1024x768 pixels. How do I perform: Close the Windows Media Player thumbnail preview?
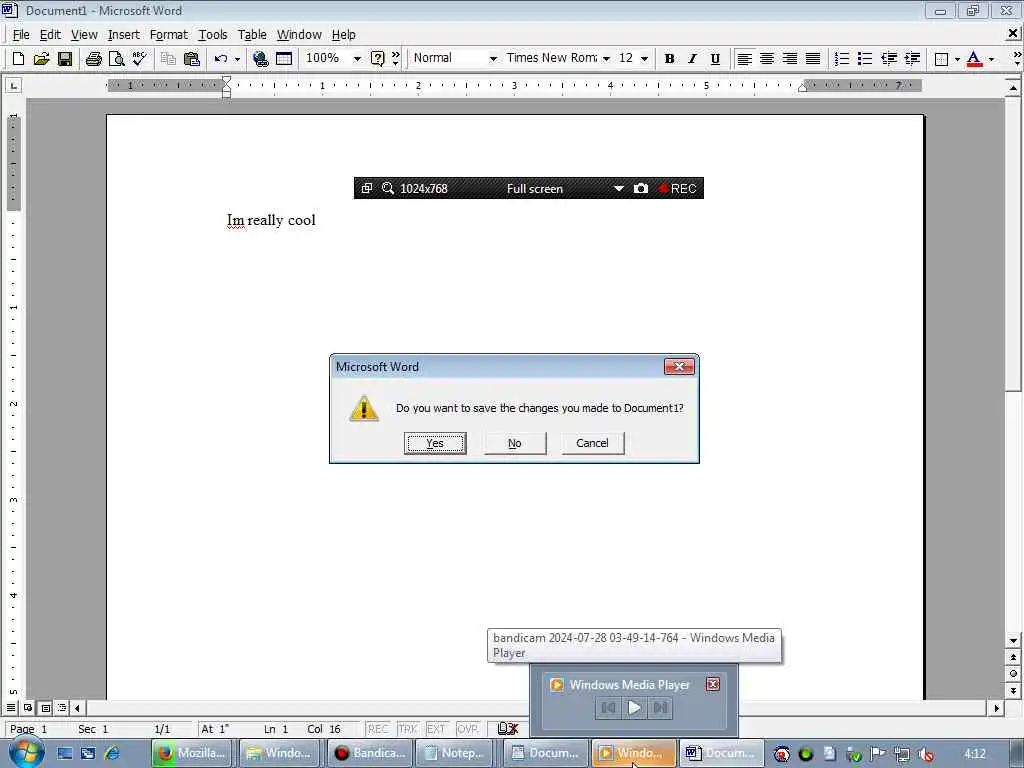tap(713, 684)
